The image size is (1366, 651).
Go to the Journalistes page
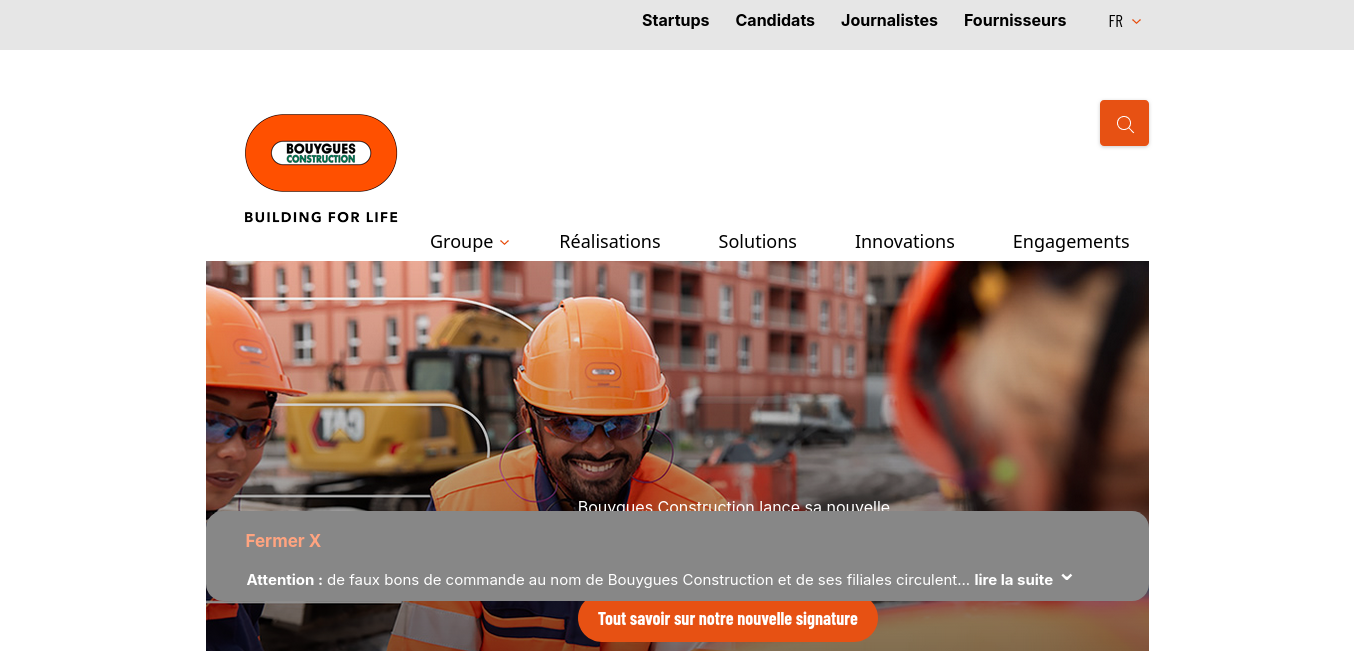[889, 20]
